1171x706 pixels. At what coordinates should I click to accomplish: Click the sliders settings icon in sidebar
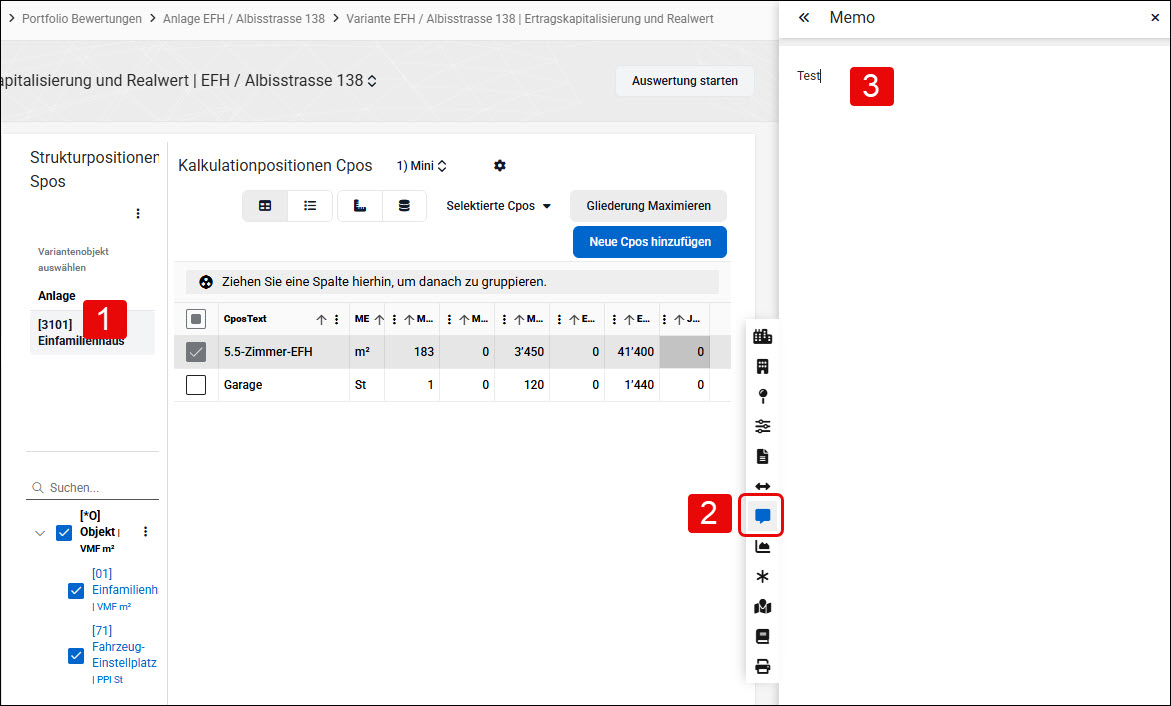click(x=762, y=426)
